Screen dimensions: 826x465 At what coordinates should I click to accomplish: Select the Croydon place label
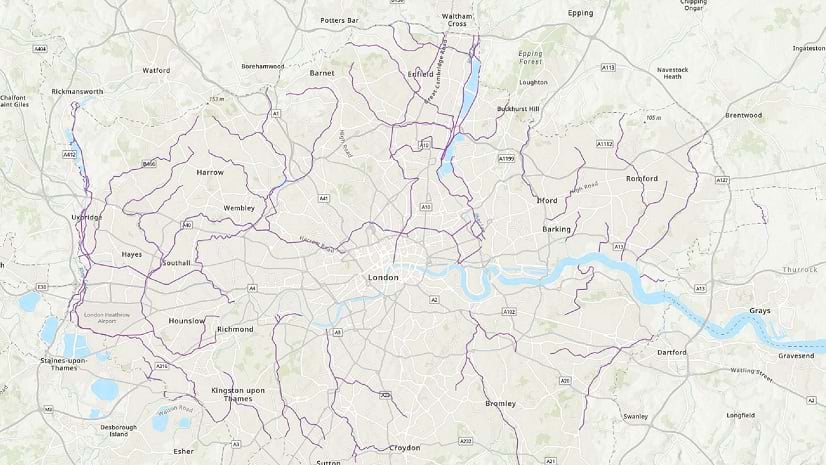click(405, 448)
